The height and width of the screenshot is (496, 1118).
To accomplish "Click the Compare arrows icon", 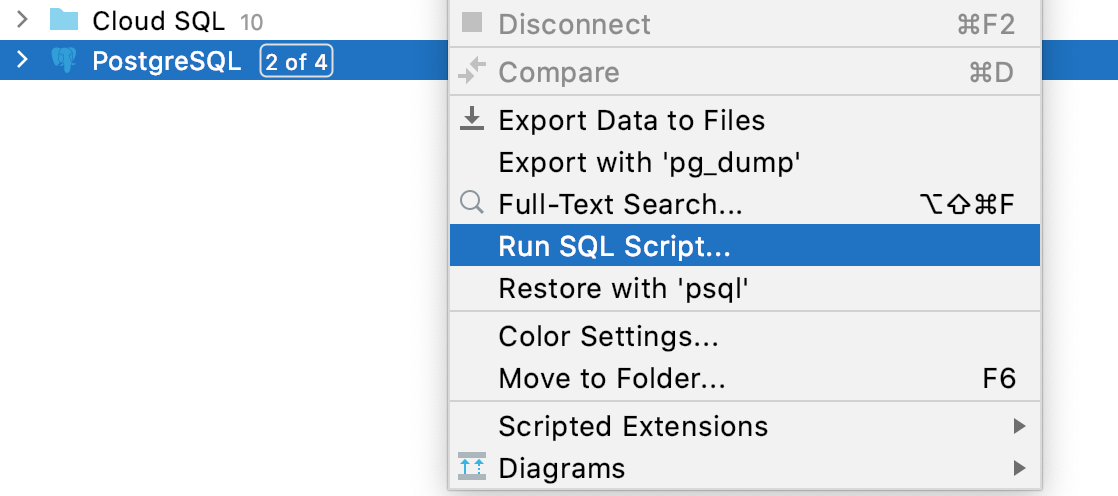I will (471, 72).
